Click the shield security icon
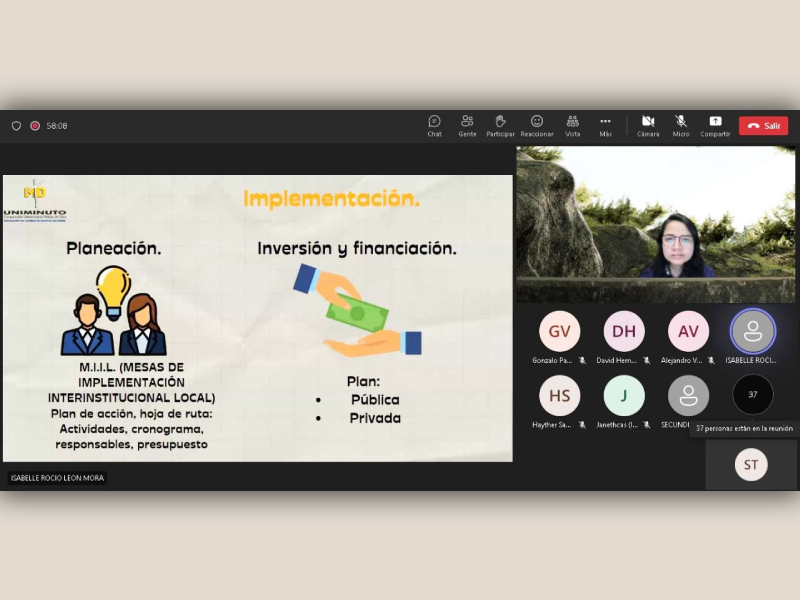This screenshot has width=800, height=600. pyautogui.click(x=16, y=126)
